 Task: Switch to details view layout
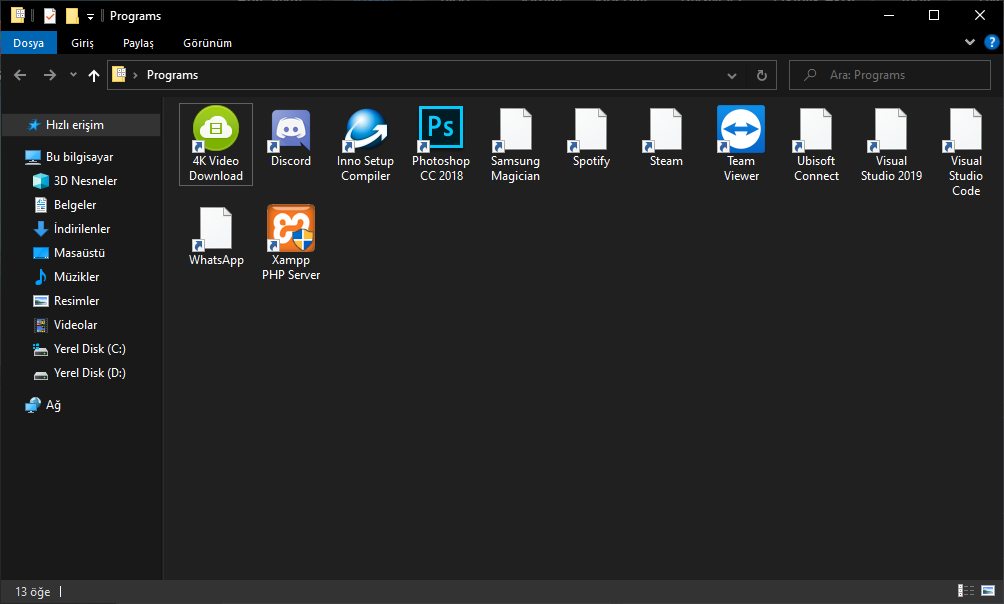tap(966, 591)
